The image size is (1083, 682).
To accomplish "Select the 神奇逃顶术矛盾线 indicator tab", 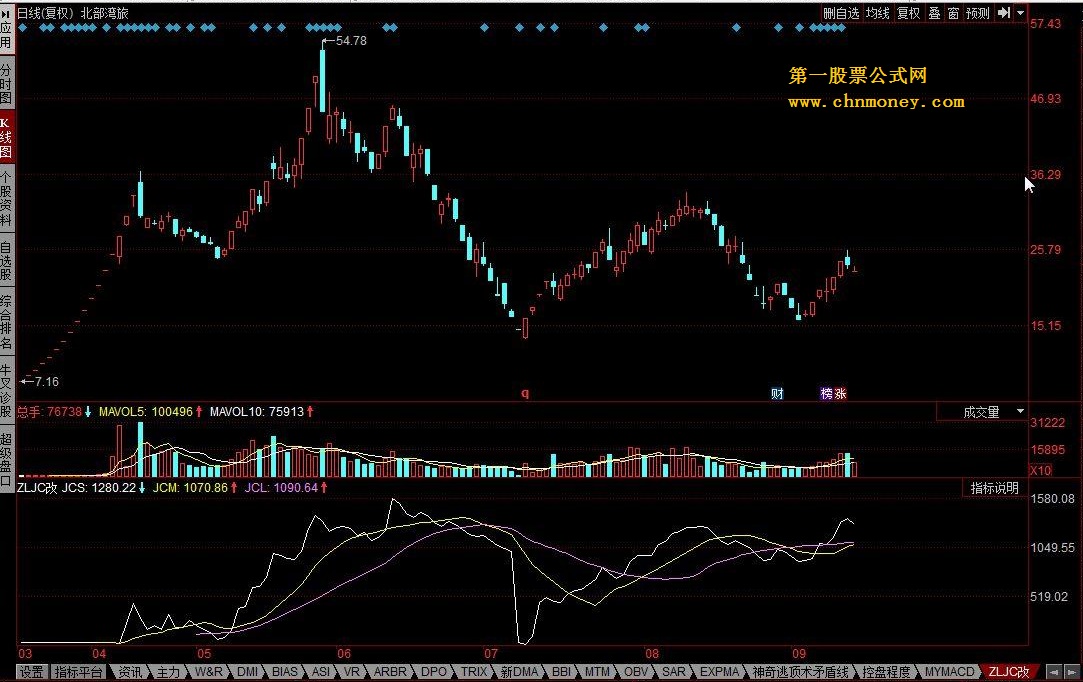I will pyautogui.click(x=801, y=672).
